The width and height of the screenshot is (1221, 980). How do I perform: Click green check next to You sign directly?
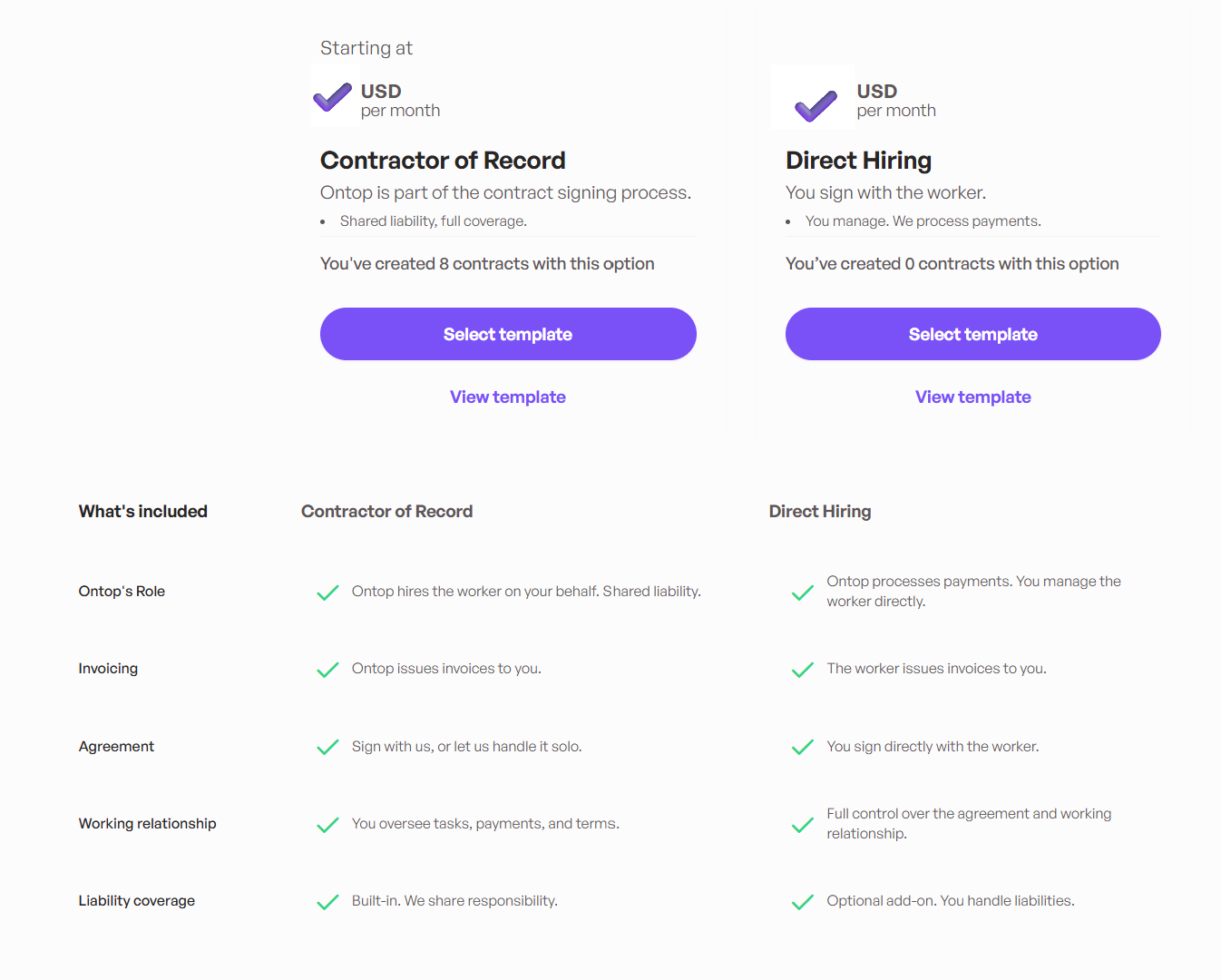[x=803, y=747]
